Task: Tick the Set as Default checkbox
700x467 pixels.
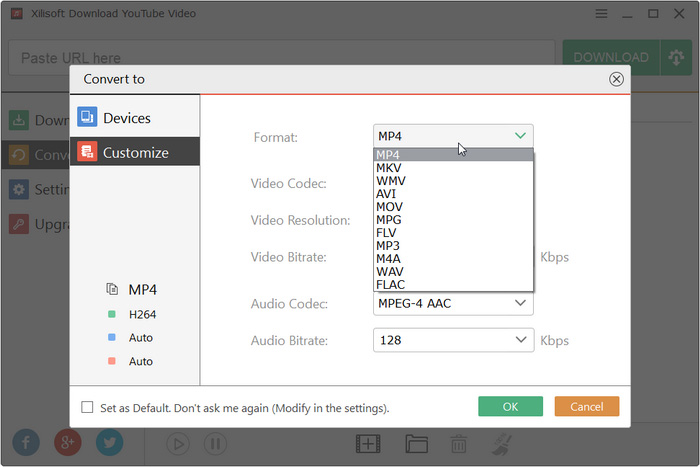Action: (x=88, y=407)
